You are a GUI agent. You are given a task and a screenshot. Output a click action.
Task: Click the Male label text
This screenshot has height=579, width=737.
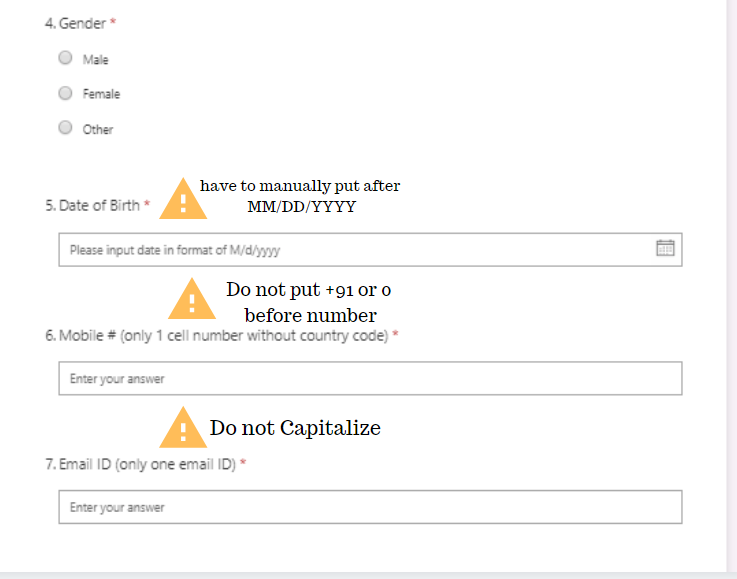[96, 59]
